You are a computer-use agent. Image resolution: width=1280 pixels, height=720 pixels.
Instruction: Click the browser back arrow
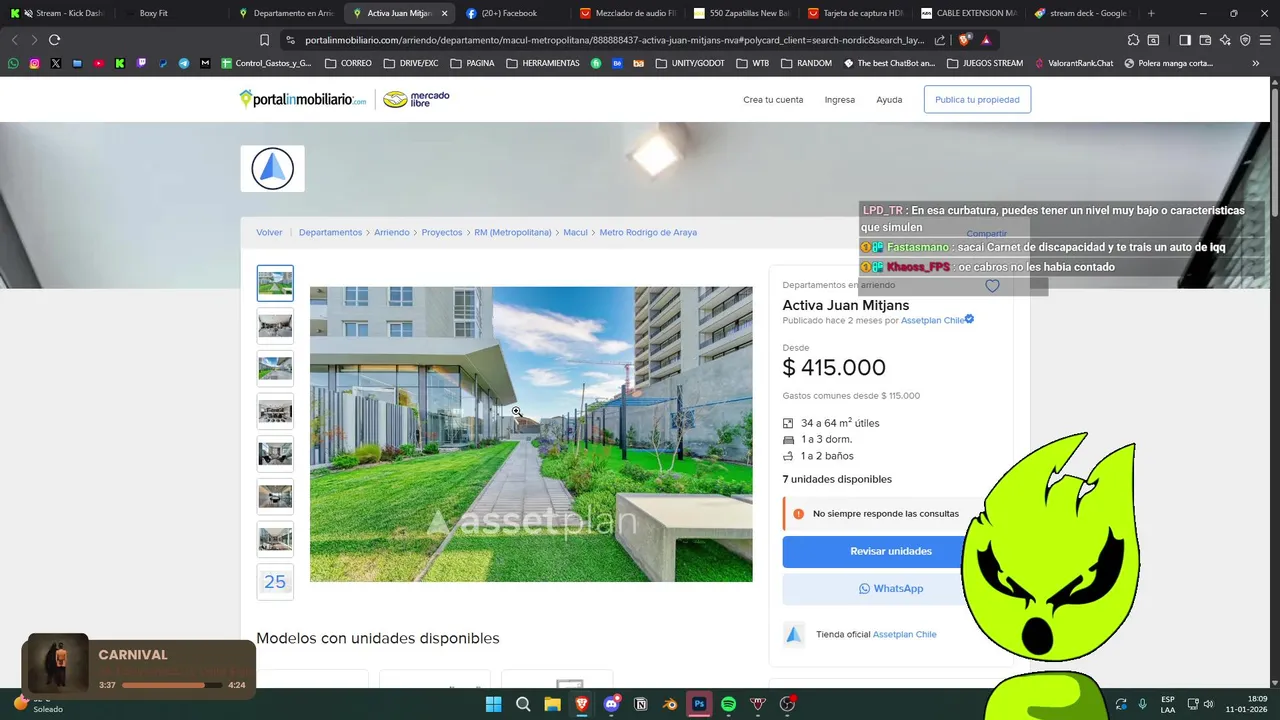click(x=14, y=40)
